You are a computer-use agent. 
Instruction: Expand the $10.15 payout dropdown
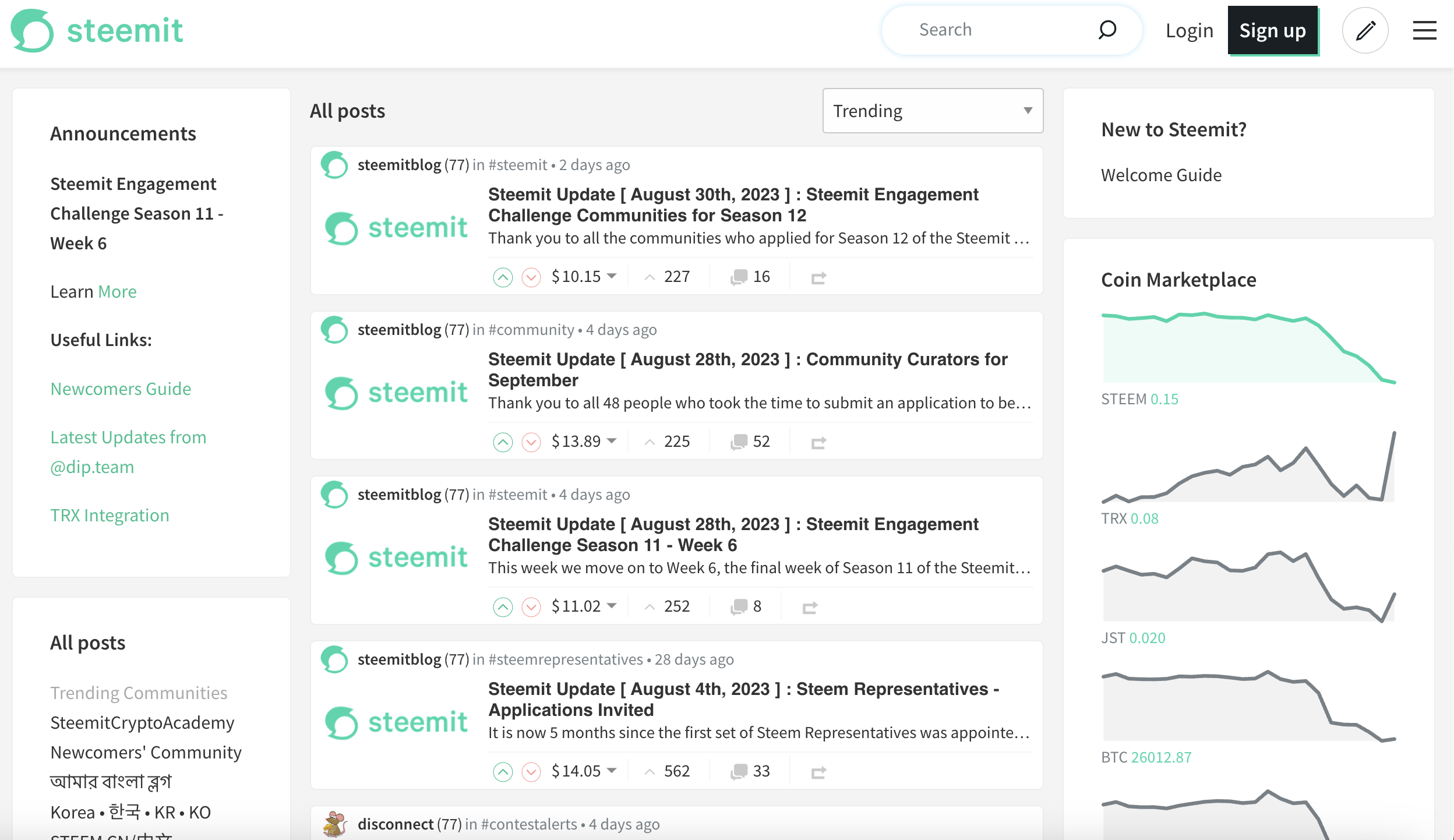click(612, 276)
